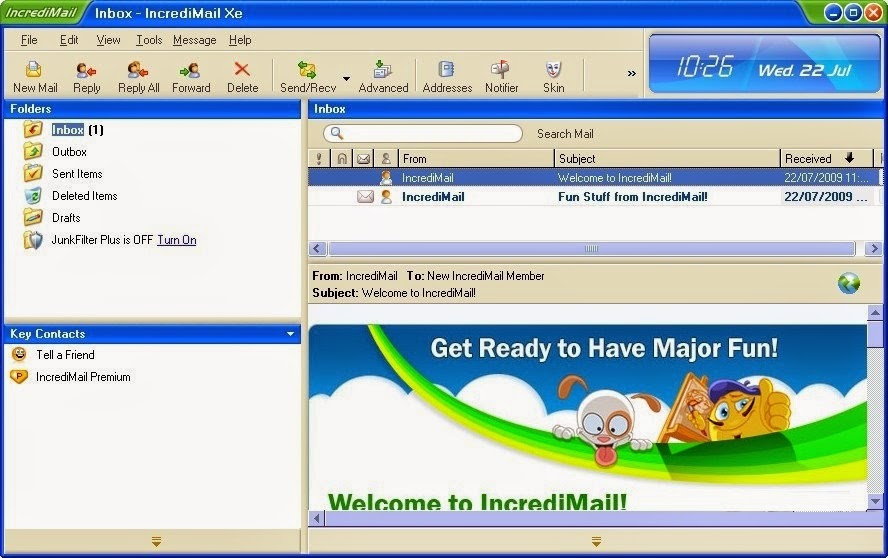Open the Advanced toolbar icon
888x558 pixels.
(x=382, y=70)
